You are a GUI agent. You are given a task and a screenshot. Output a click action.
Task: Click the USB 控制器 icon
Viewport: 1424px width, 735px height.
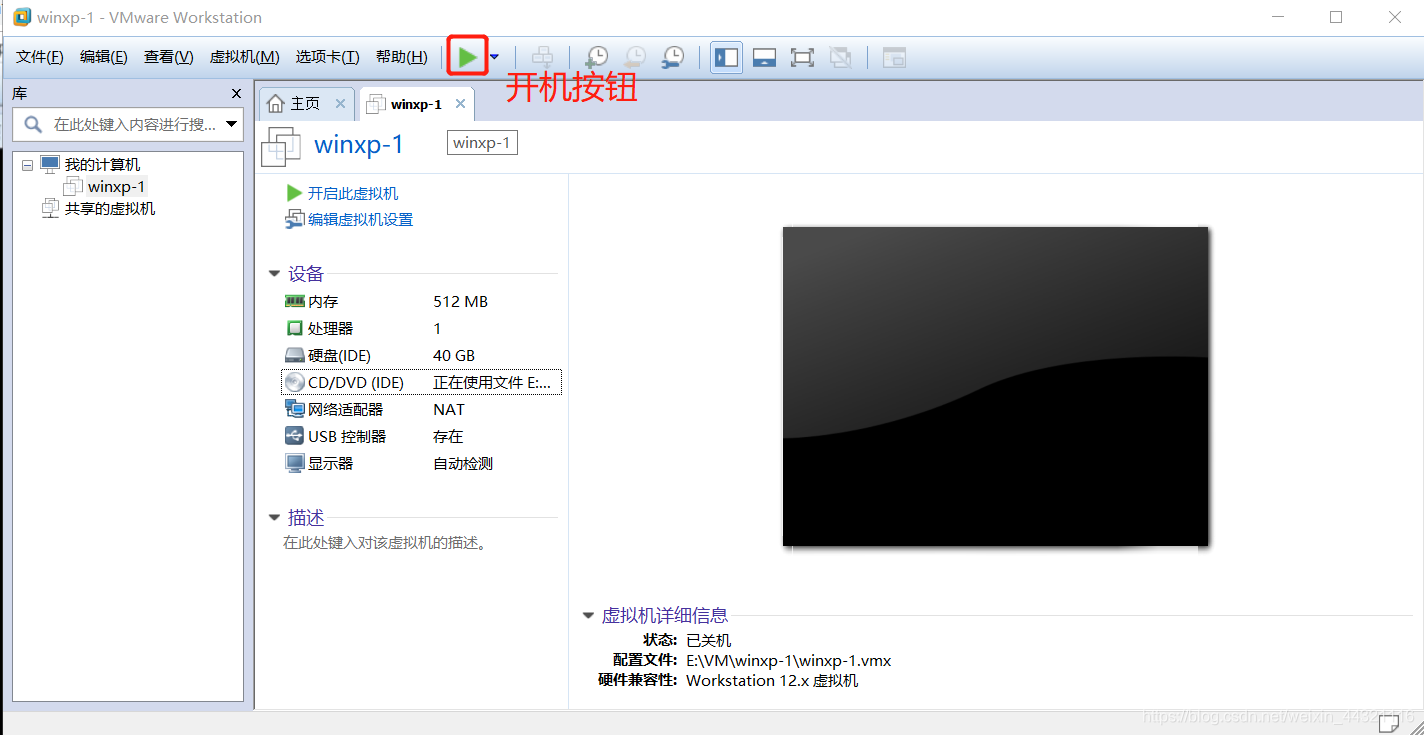click(294, 436)
